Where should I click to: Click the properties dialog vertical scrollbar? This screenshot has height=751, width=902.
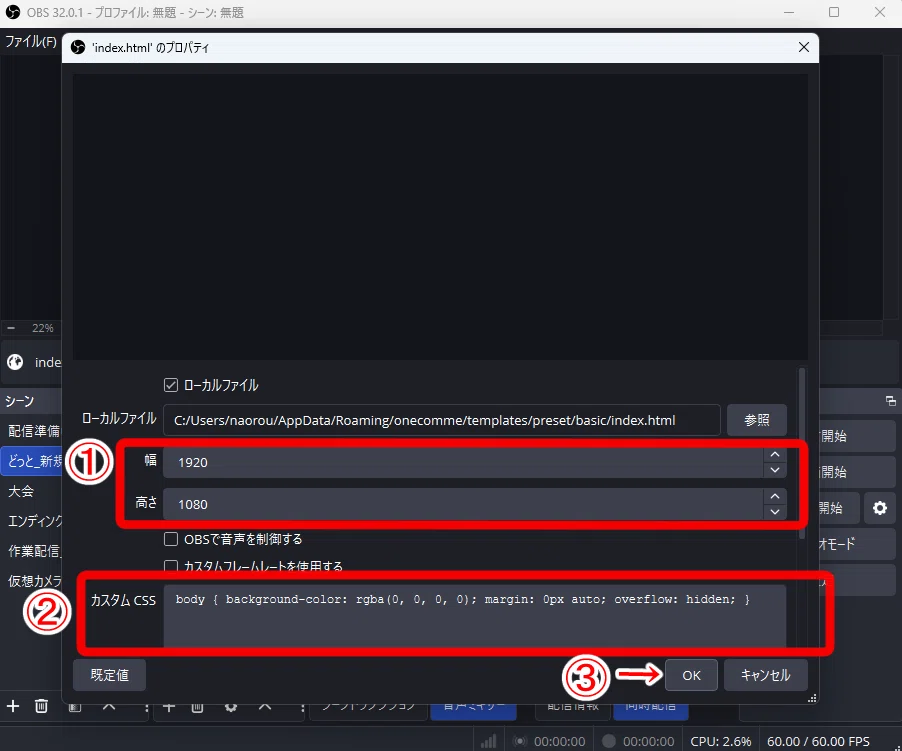coord(802,454)
